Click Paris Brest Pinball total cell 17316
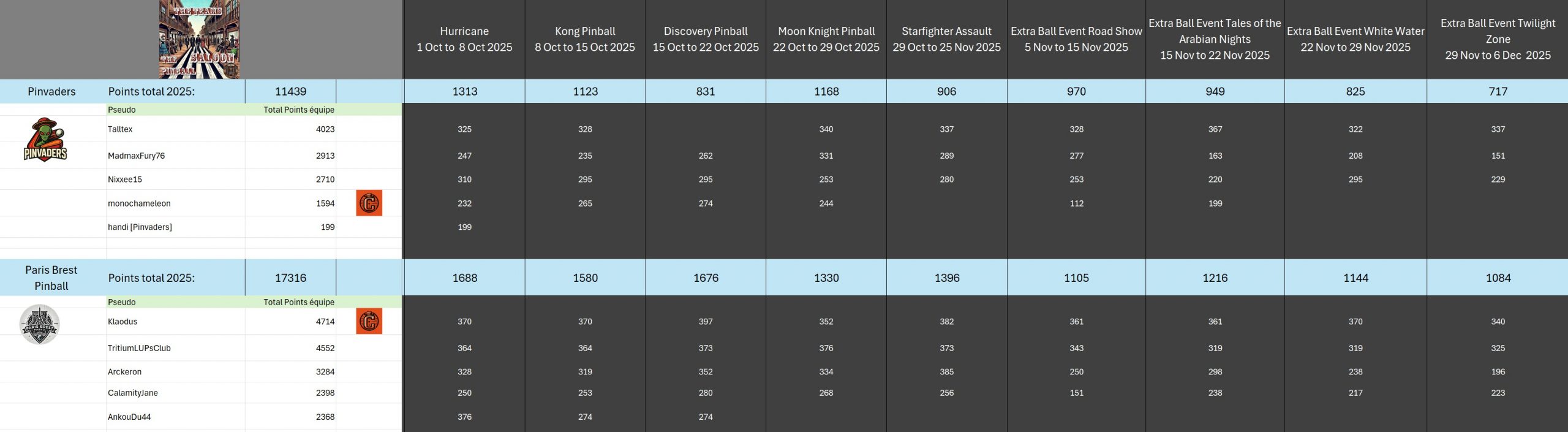This screenshot has height=432, width=1568. pyautogui.click(x=290, y=278)
